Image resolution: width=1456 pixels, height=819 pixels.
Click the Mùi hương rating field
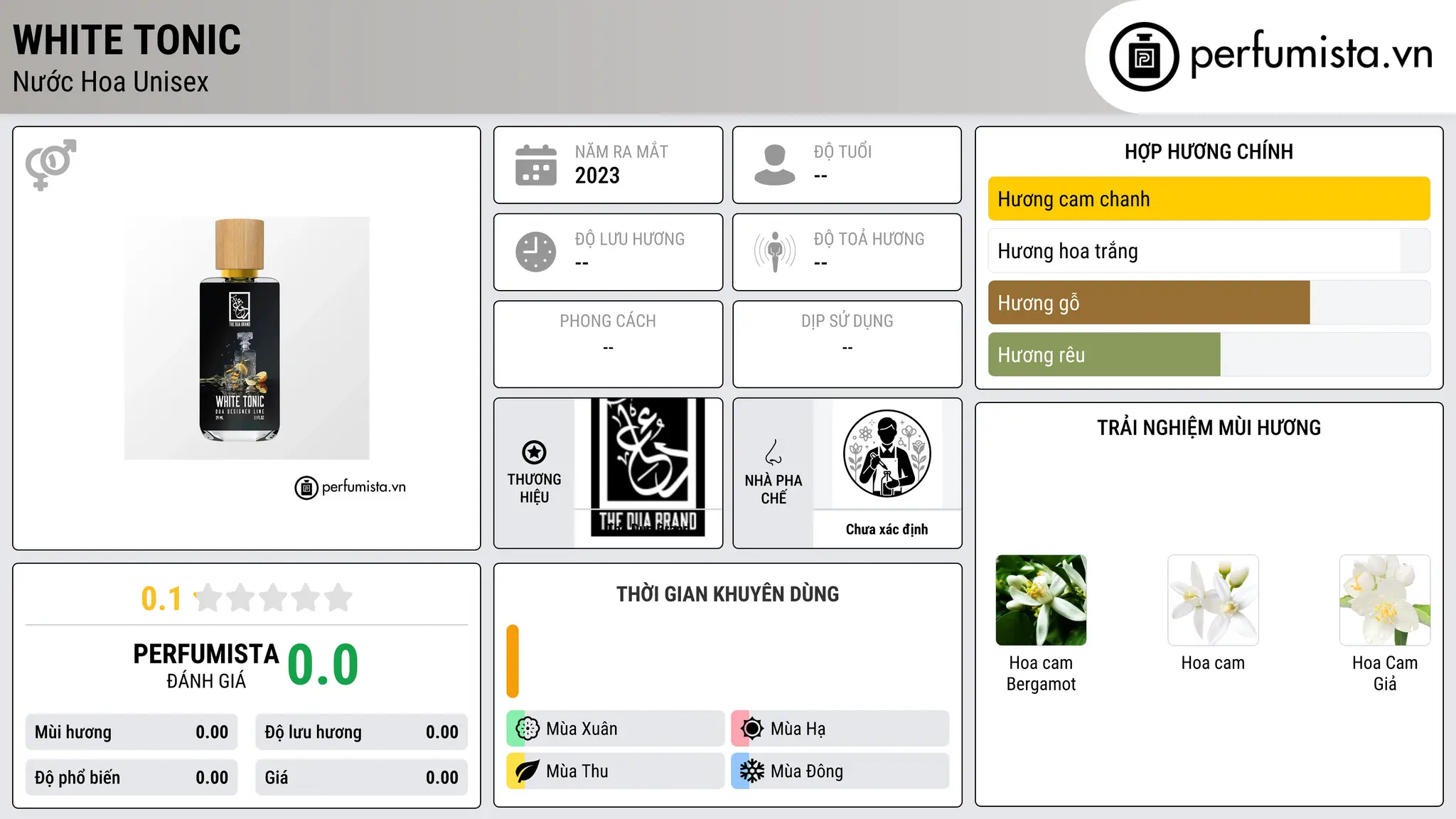click(132, 732)
